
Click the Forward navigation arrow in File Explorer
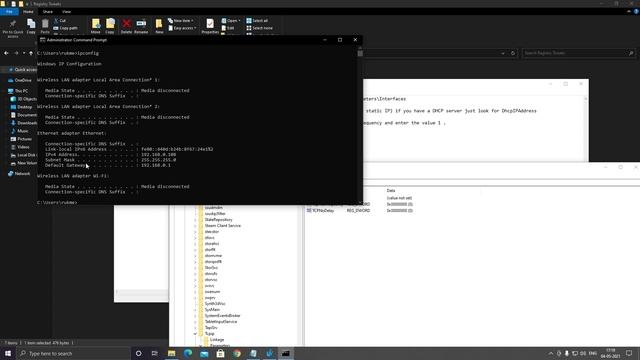point(16,53)
